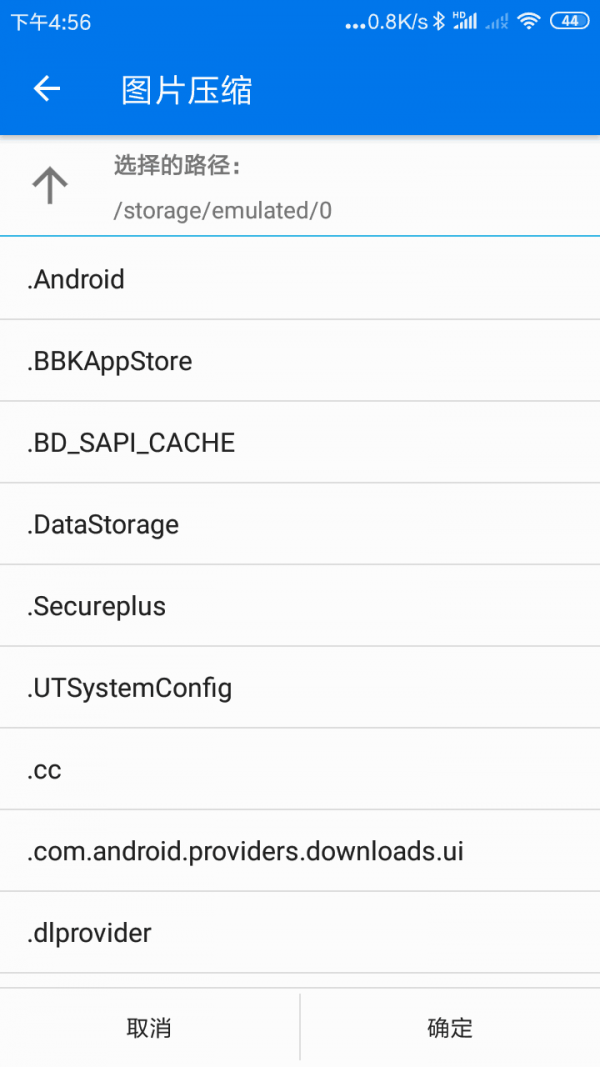Screen dimensions: 600x1067
Task: Open .com.android.providers.downloads.ui folder
Action: coord(300,852)
